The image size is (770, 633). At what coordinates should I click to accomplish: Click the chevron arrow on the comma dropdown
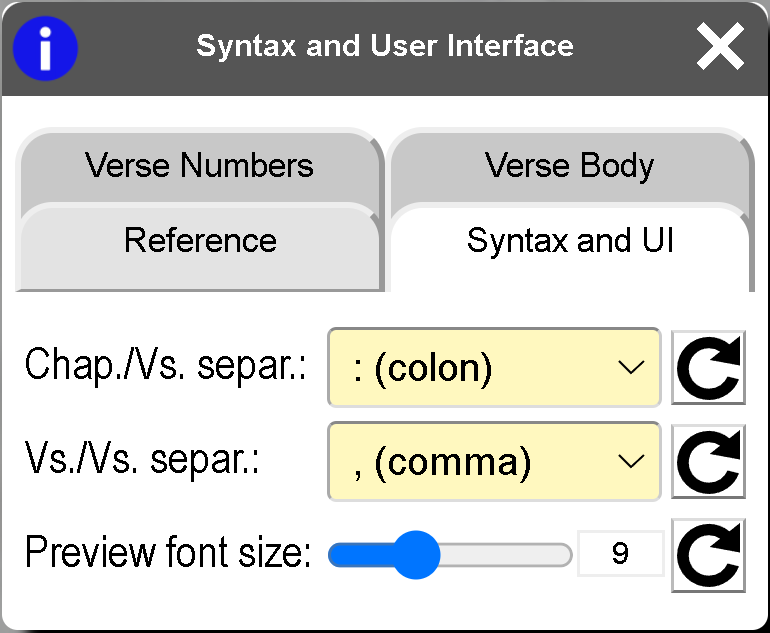(631, 462)
